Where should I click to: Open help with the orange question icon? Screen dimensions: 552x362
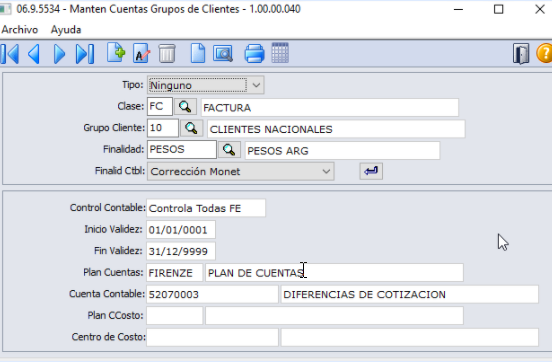544,54
